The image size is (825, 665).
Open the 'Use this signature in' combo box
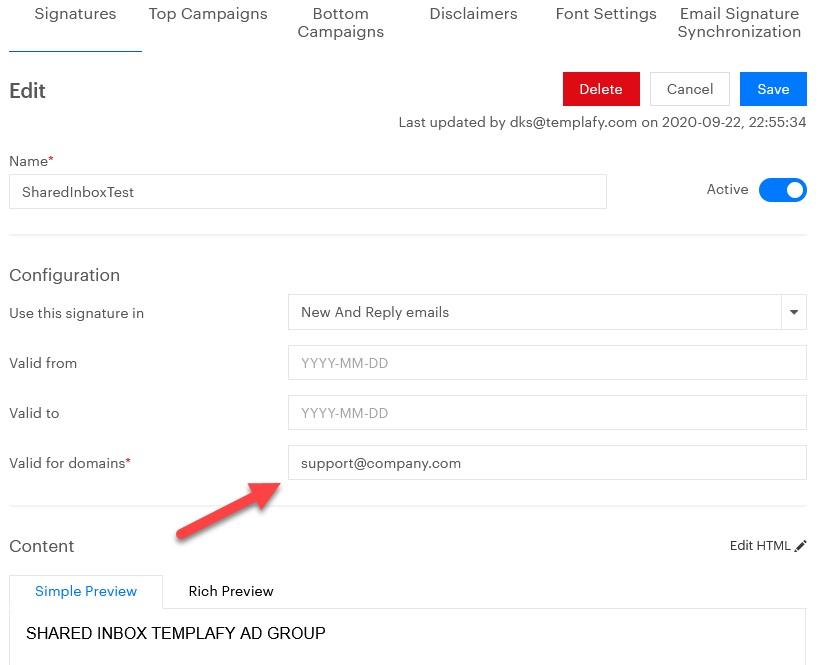pos(534,312)
